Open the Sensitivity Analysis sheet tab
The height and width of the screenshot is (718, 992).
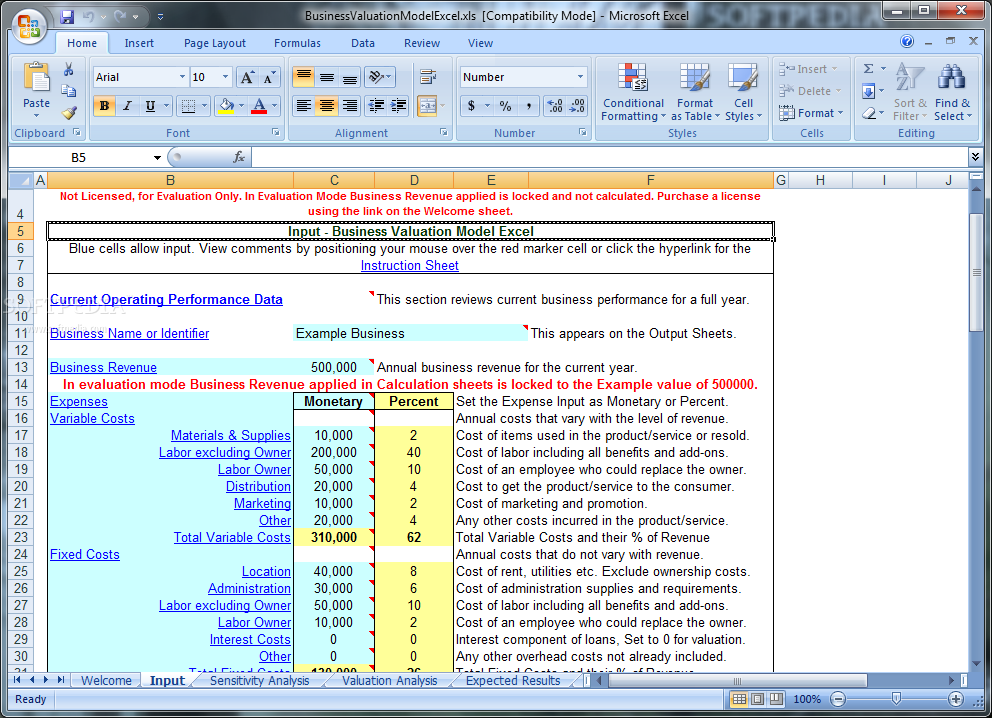259,681
